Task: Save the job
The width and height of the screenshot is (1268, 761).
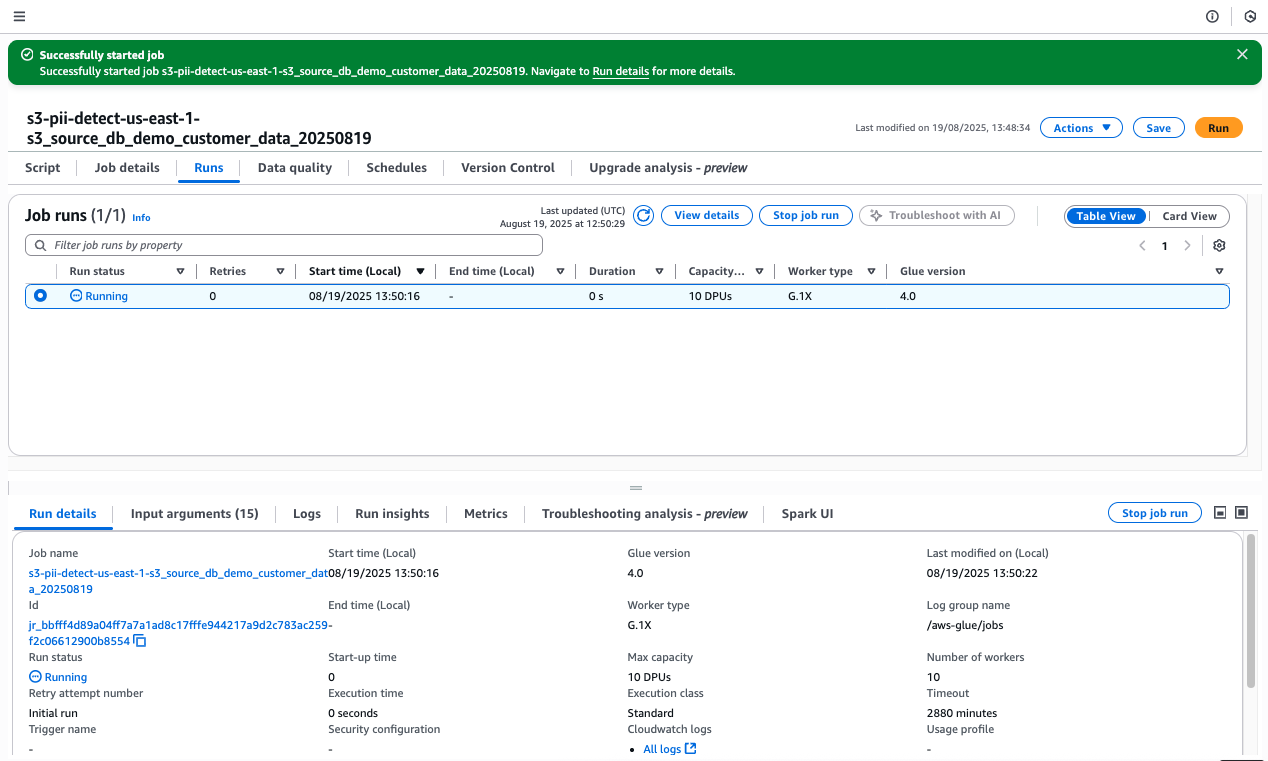Action: coord(1158,128)
